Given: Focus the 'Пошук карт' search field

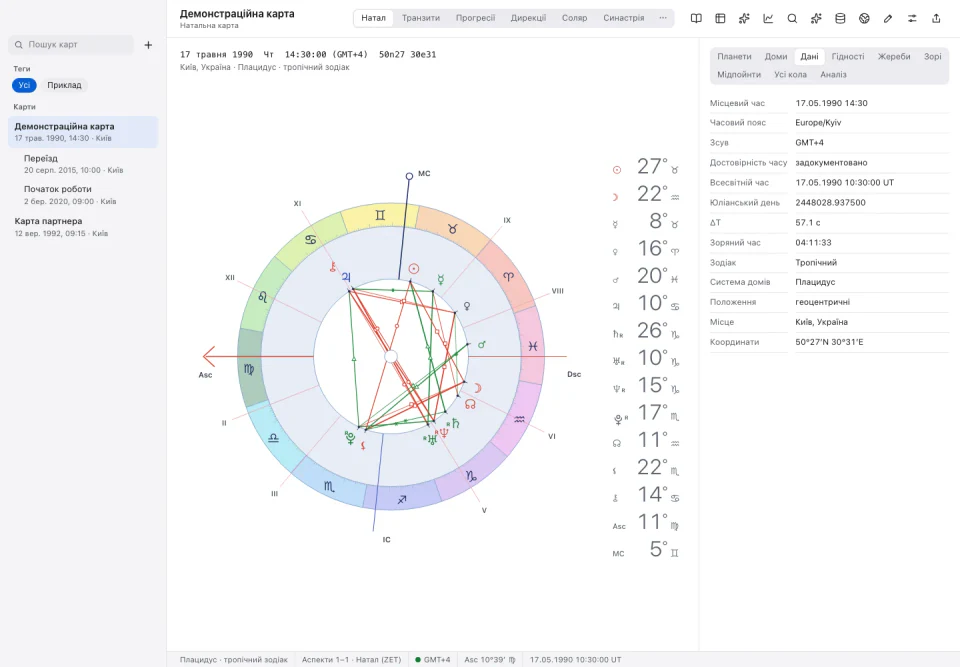Looking at the screenshot, I should [x=71, y=45].
